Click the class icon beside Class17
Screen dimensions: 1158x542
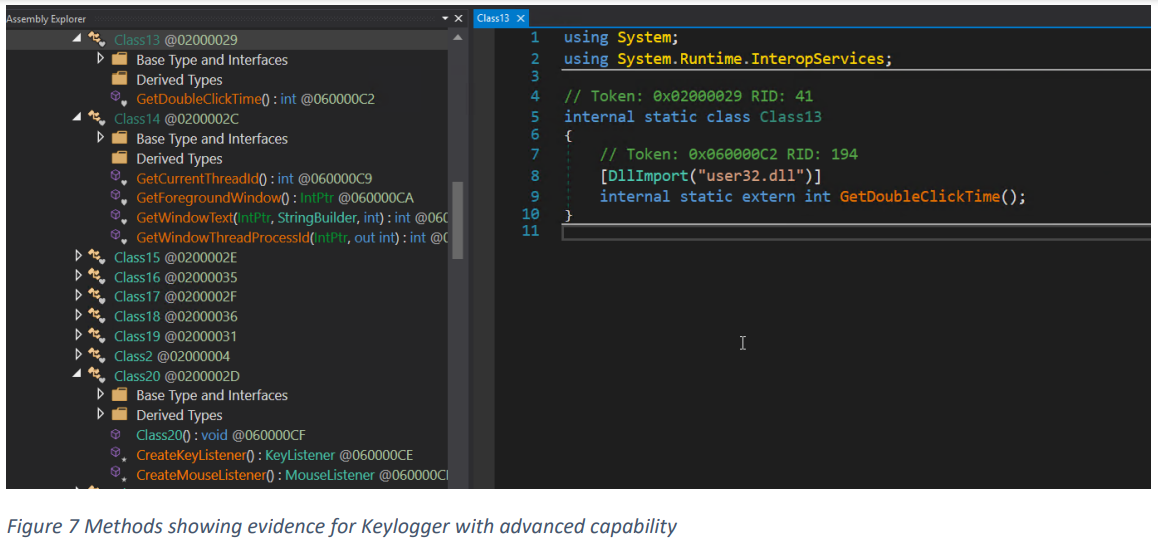pyautogui.click(x=96, y=296)
